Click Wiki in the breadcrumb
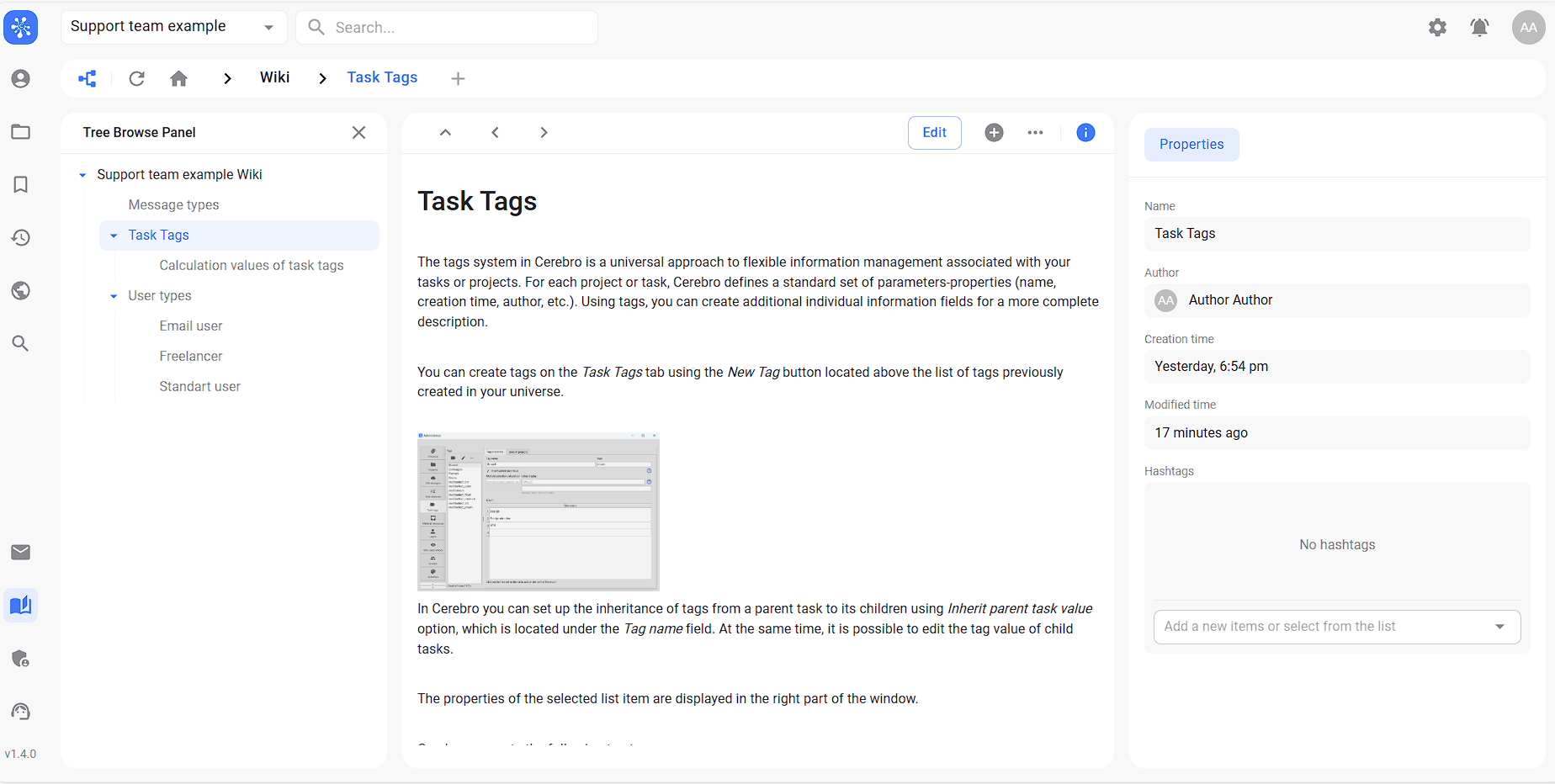This screenshot has height=784, width=1555. pyautogui.click(x=274, y=77)
